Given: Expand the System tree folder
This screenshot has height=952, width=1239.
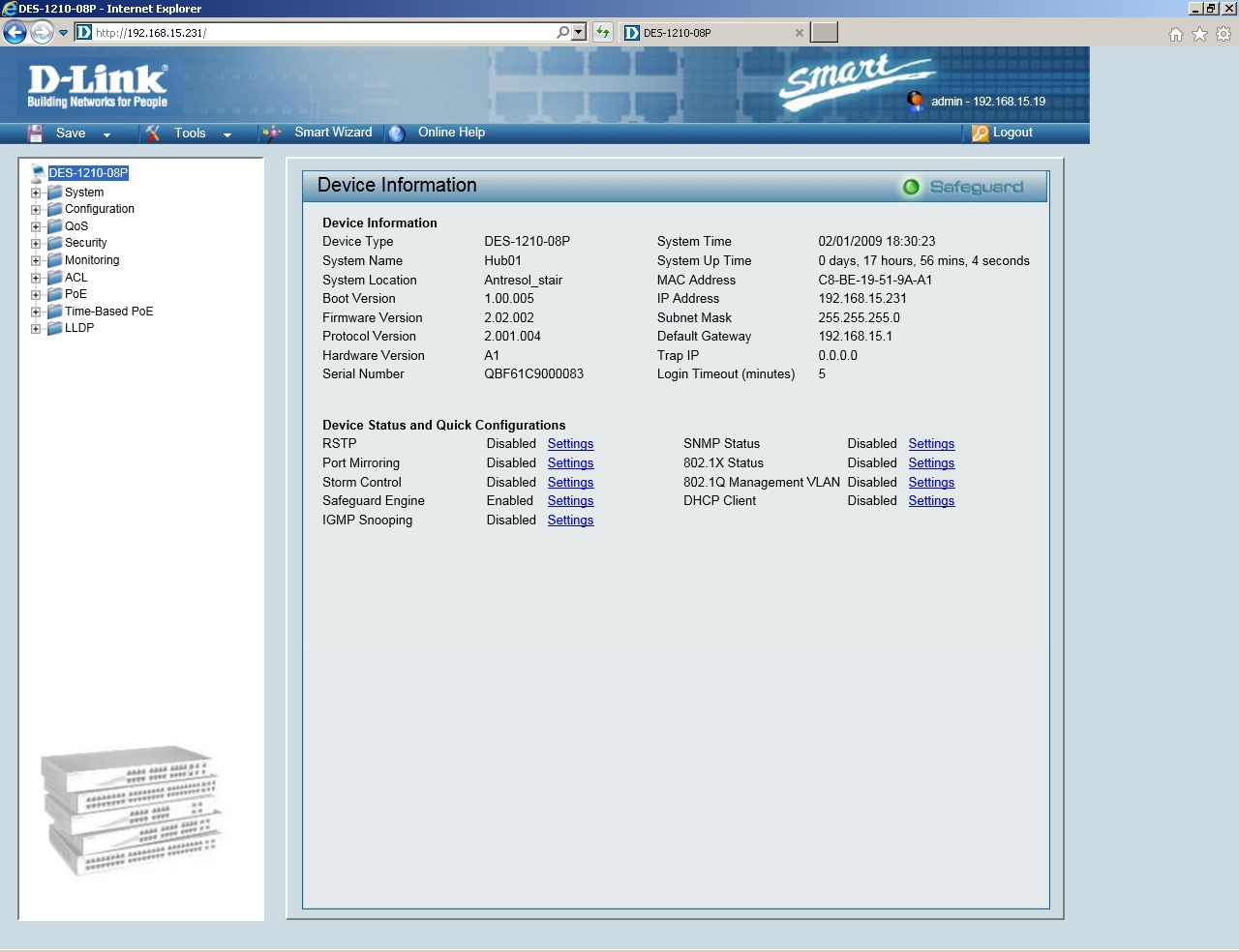Looking at the screenshot, I should (36, 193).
